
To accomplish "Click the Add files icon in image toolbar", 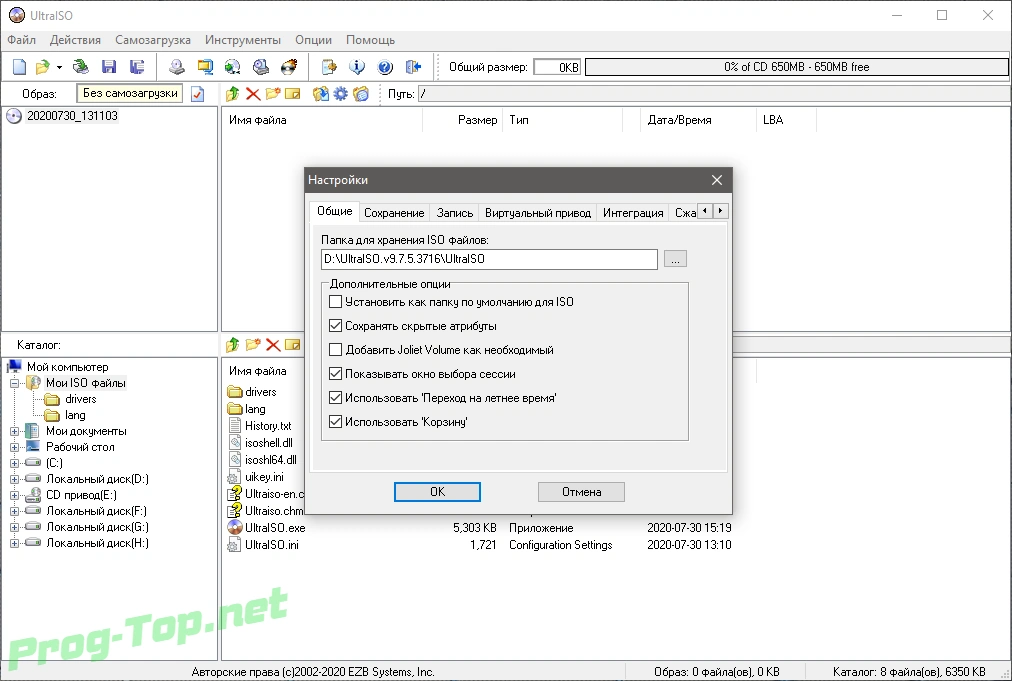I will (320, 94).
